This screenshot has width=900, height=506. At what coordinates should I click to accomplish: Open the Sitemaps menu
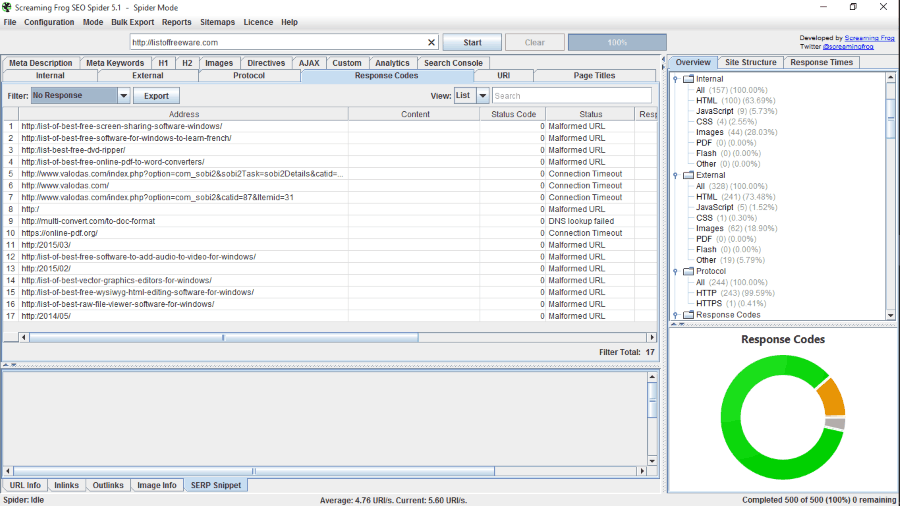218,22
